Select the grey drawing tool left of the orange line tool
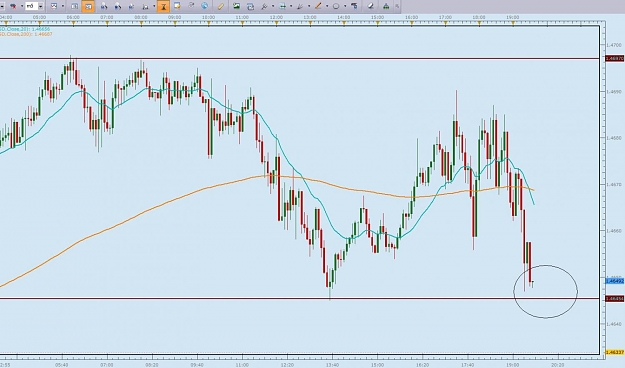This screenshot has width=625, height=368. coord(301,6)
